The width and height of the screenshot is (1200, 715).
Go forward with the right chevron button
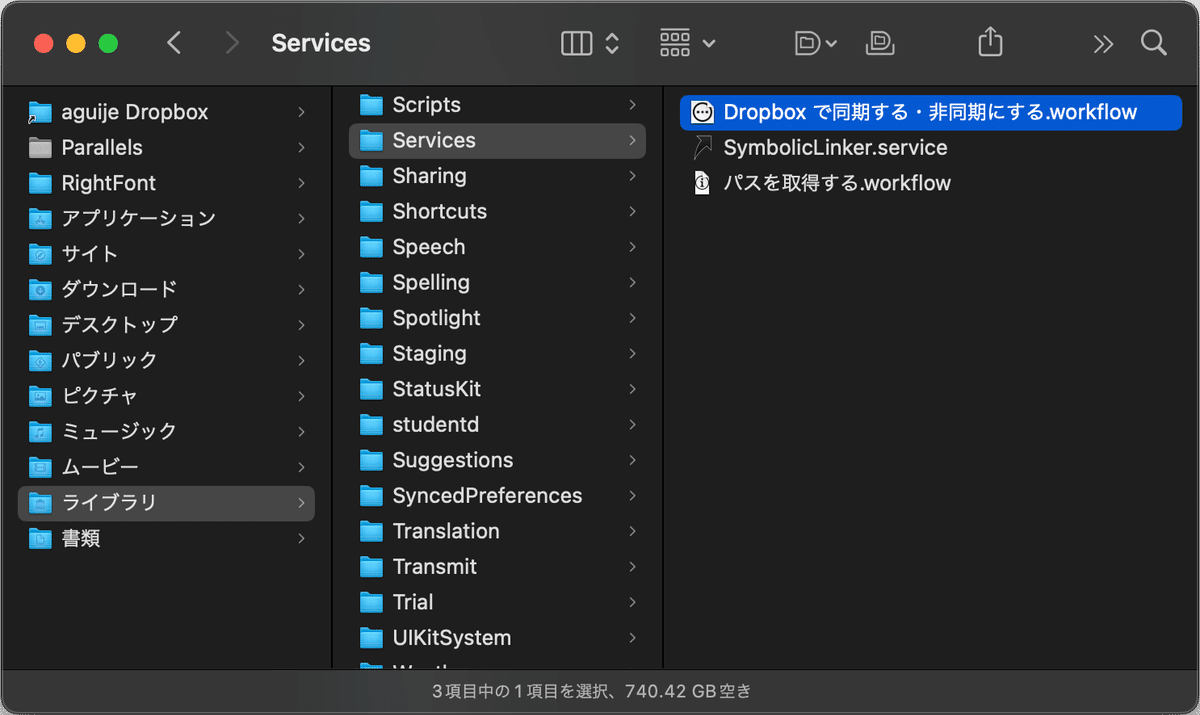pos(232,43)
